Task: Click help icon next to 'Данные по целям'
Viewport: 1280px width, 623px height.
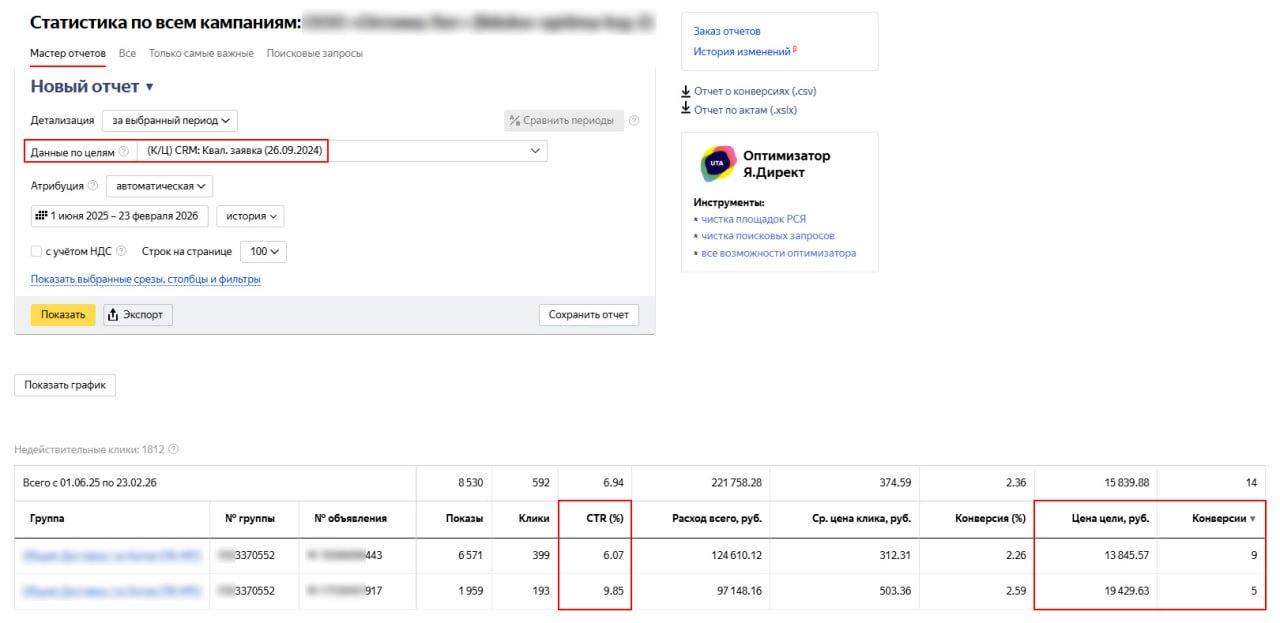Action: pyautogui.click(x=124, y=152)
